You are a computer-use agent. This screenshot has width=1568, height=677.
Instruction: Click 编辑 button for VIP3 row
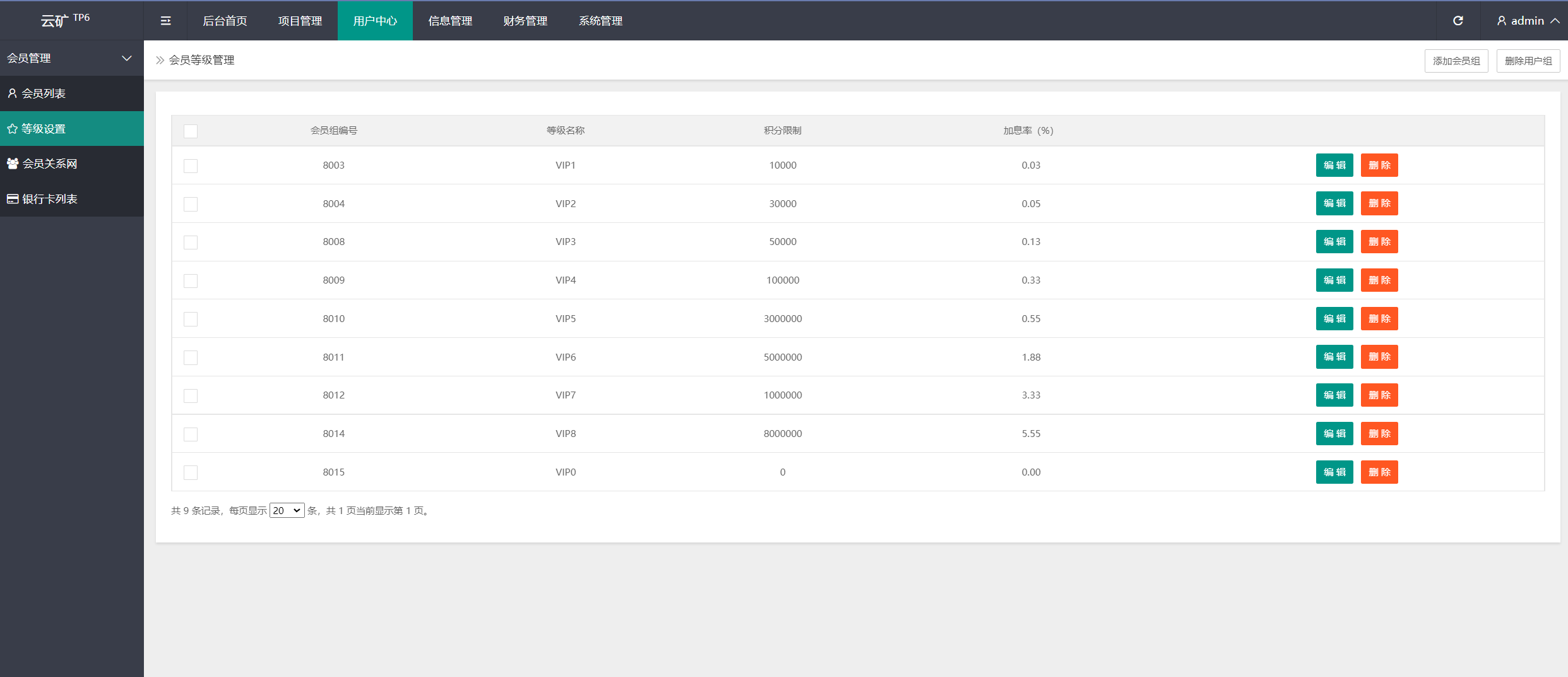click(1334, 242)
